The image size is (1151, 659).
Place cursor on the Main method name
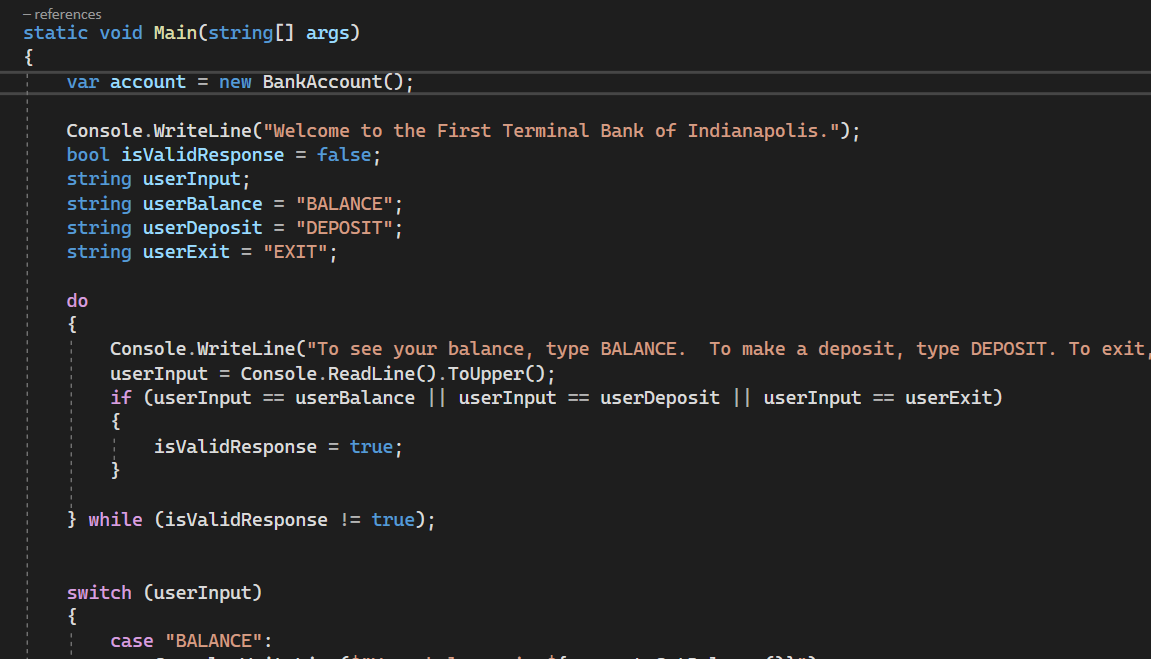pyautogui.click(x=175, y=32)
